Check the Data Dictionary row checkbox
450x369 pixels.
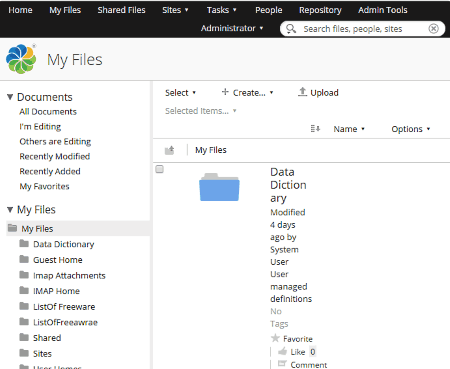point(160,169)
